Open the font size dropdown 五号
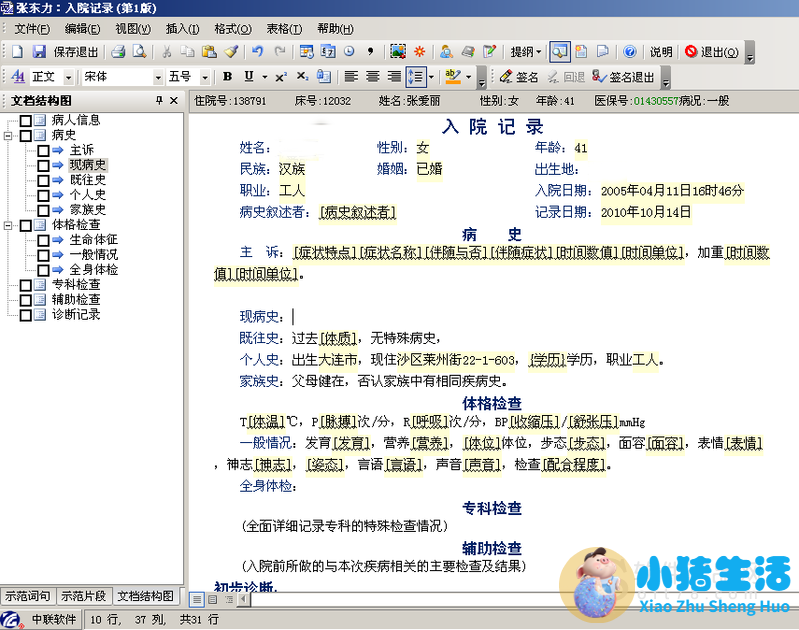 point(205,77)
